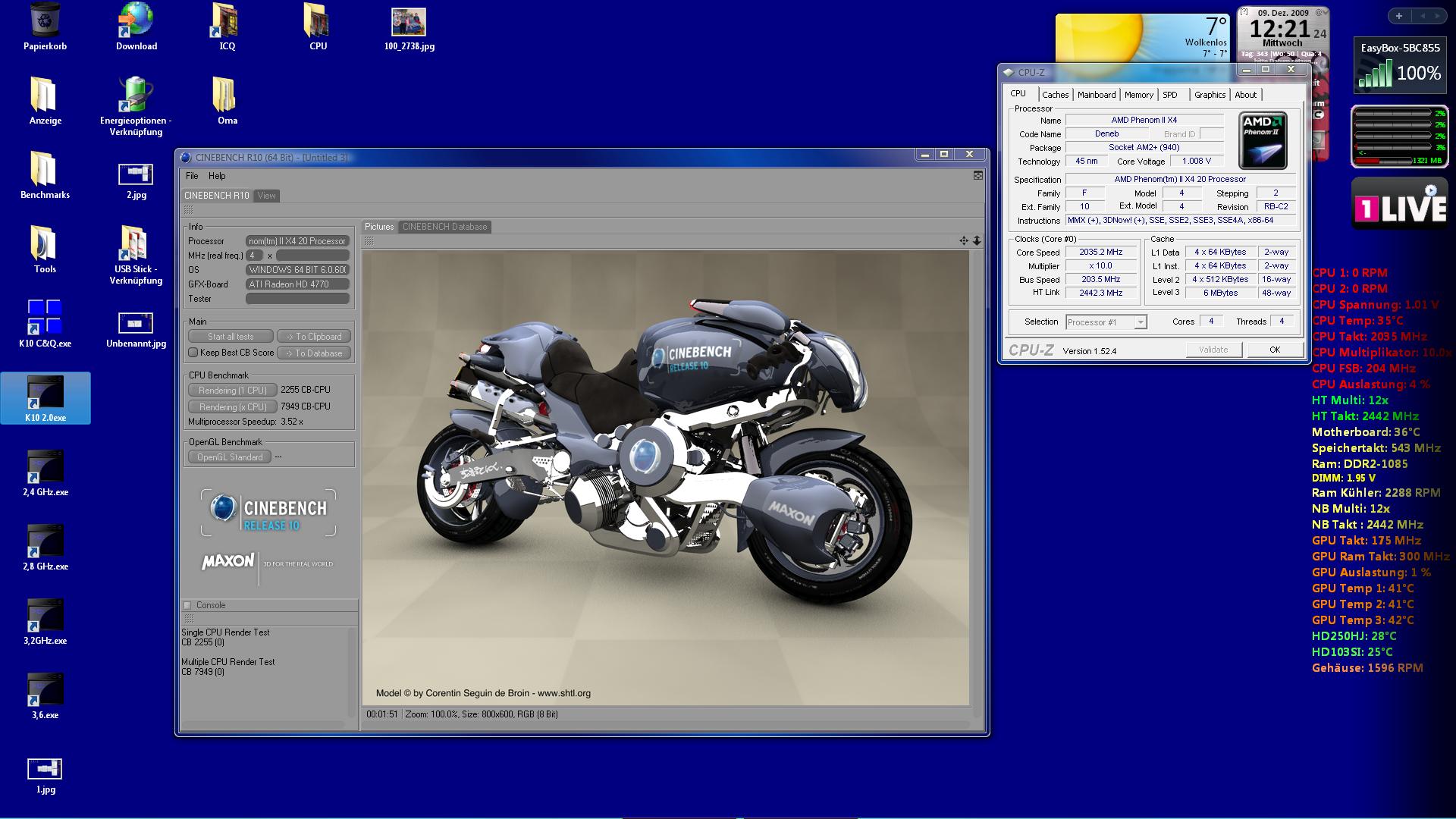The image size is (1456, 819).
Task: Click OK in CPU-Z window
Action: coord(1275,350)
